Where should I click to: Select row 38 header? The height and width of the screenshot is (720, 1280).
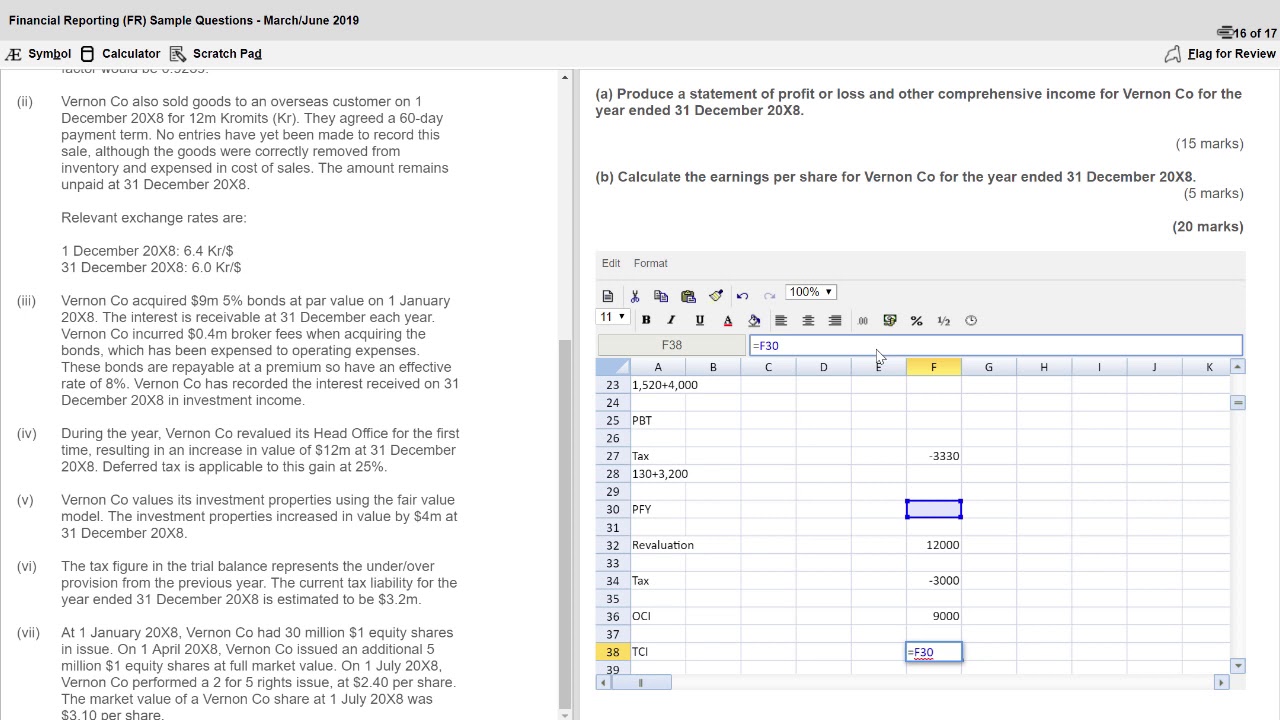pyautogui.click(x=613, y=652)
